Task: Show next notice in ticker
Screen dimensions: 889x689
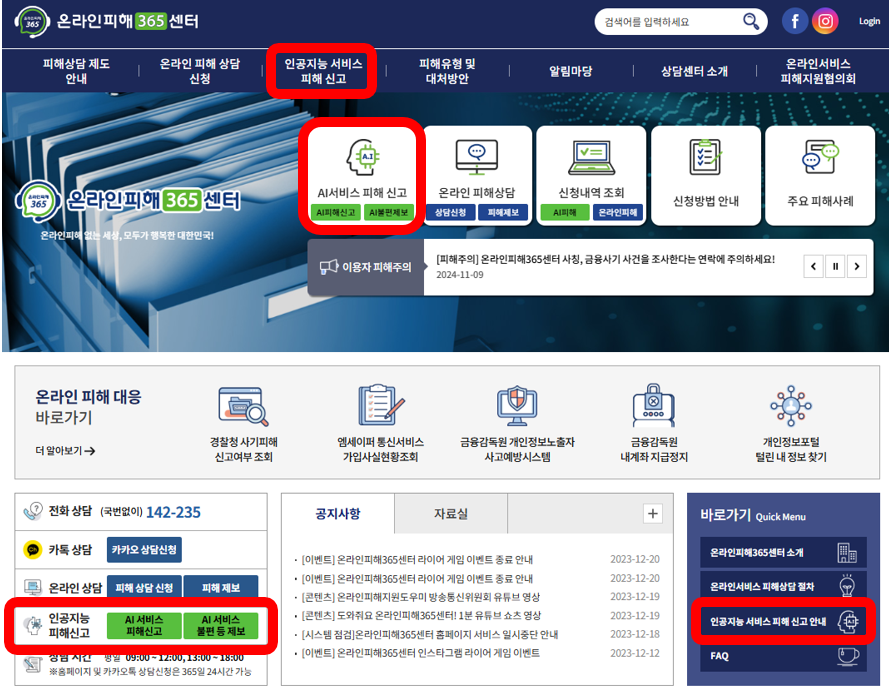Action: pos(859,266)
